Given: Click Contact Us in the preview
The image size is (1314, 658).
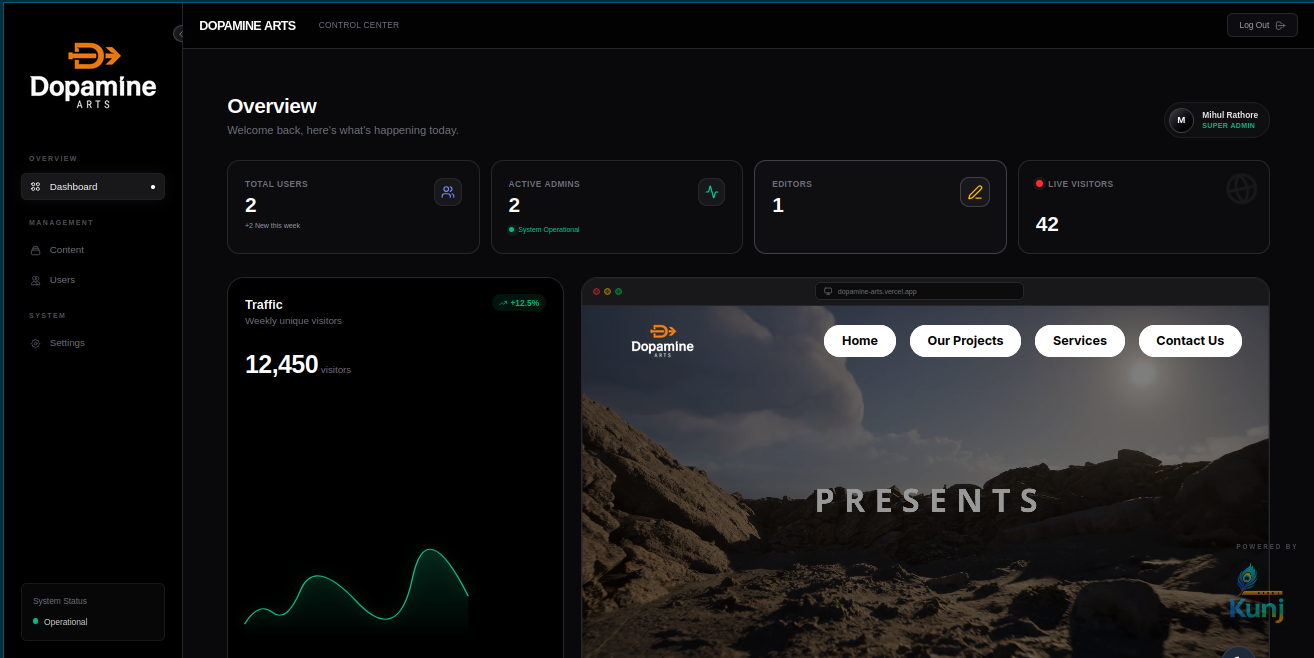Looking at the screenshot, I should [x=1189, y=341].
